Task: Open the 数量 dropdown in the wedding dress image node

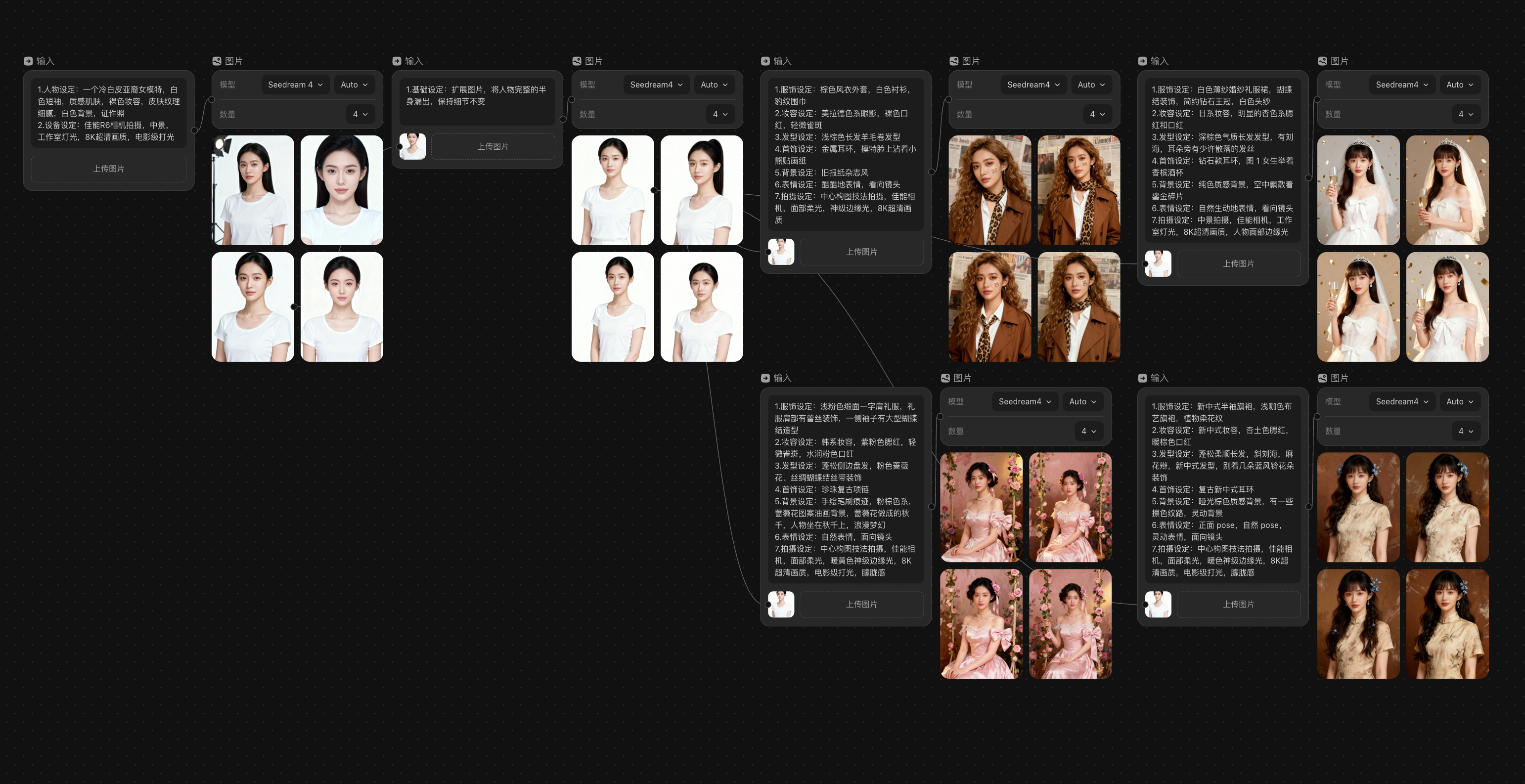Action: point(1465,114)
